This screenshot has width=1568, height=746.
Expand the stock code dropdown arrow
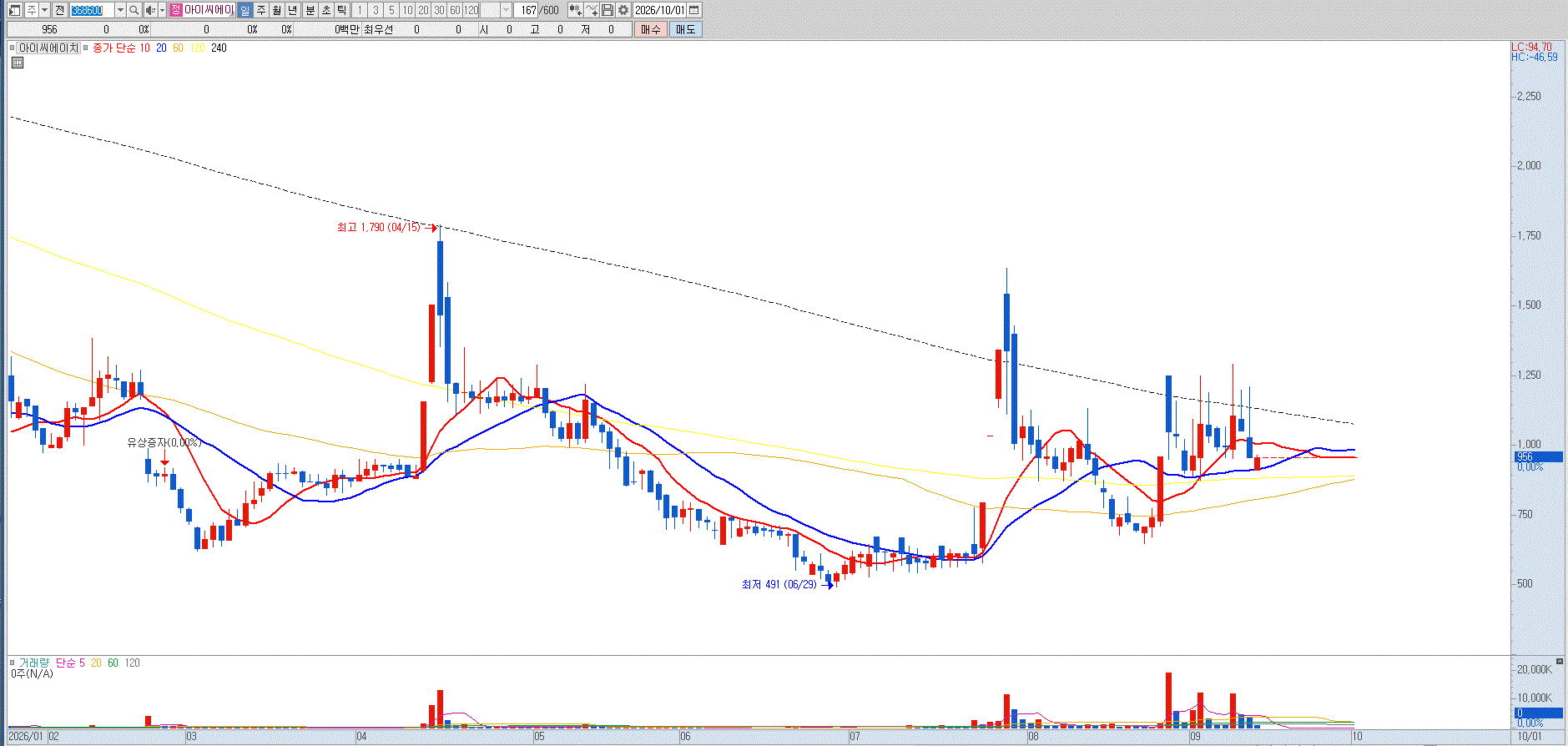[x=120, y=10]
